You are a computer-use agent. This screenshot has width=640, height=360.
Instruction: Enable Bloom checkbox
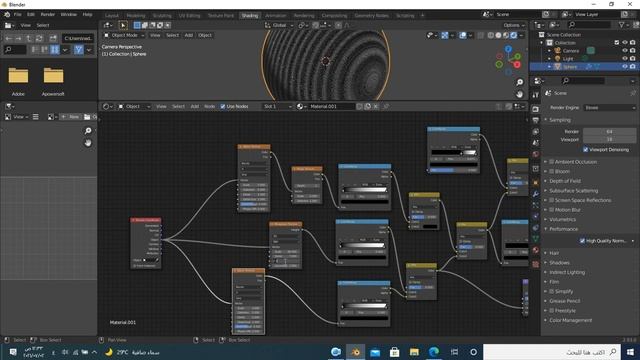(x=551, y=171)
